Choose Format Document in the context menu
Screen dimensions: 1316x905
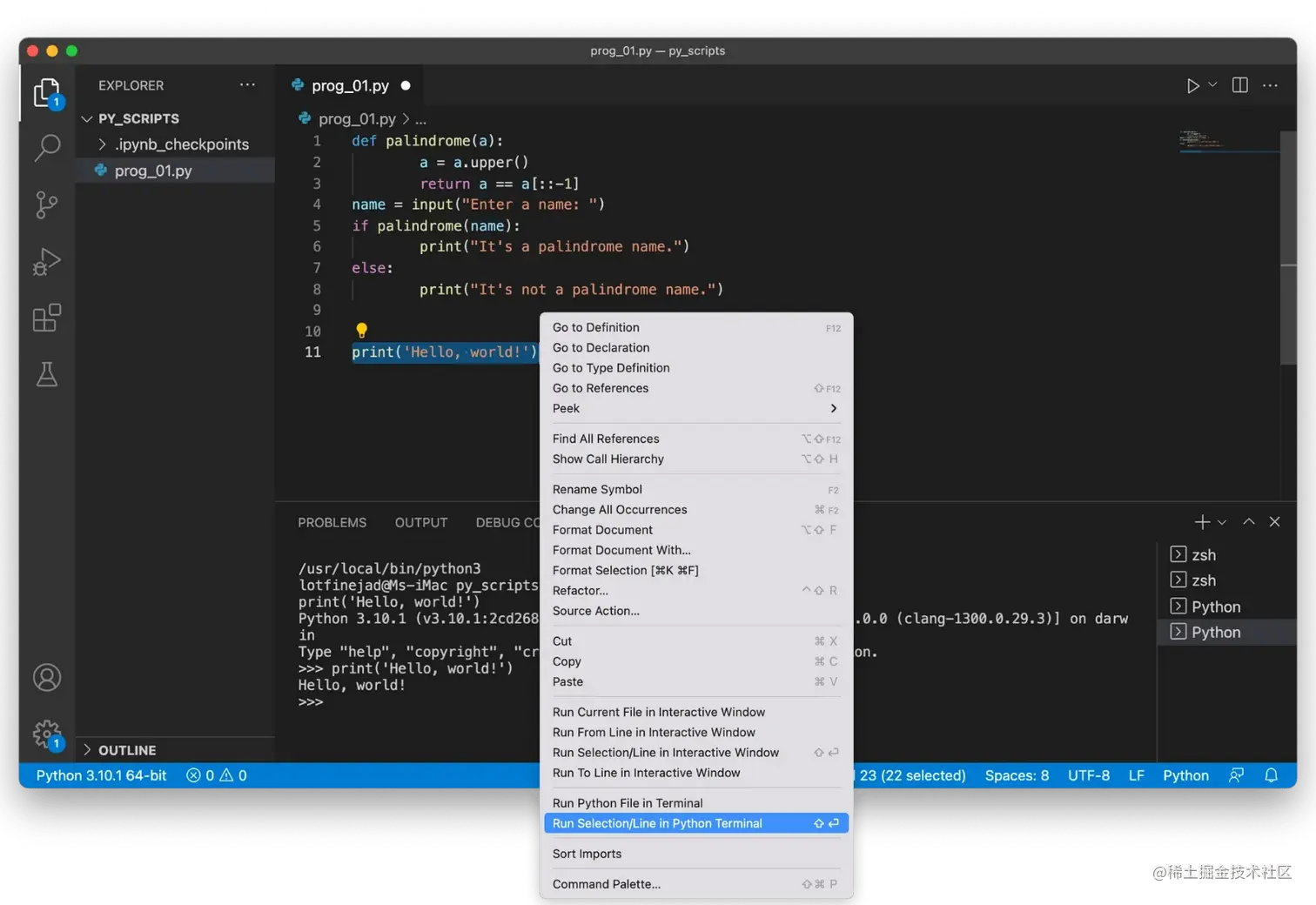[x=696, y=530]
